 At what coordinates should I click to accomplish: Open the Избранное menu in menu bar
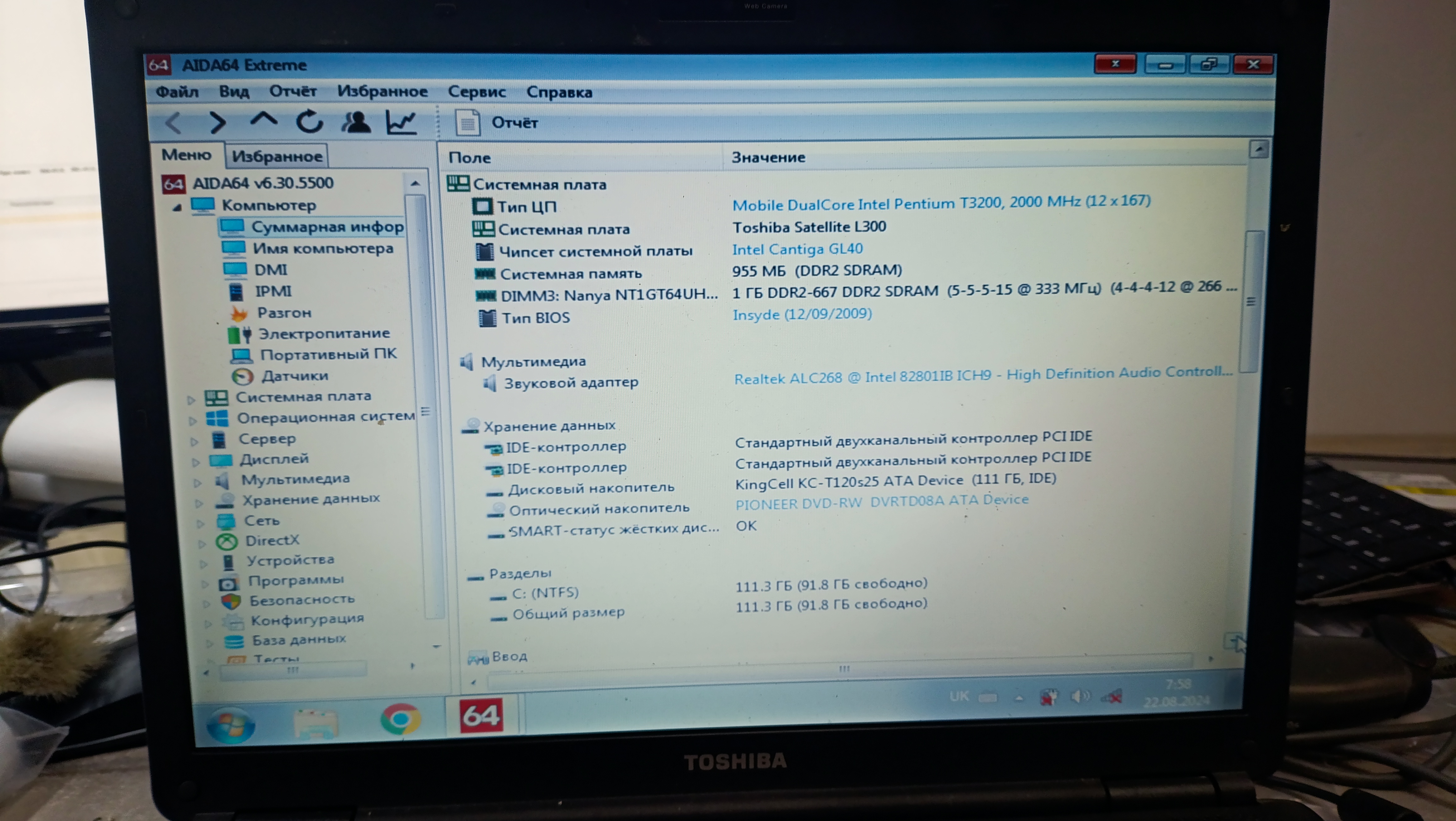point(383,92)
